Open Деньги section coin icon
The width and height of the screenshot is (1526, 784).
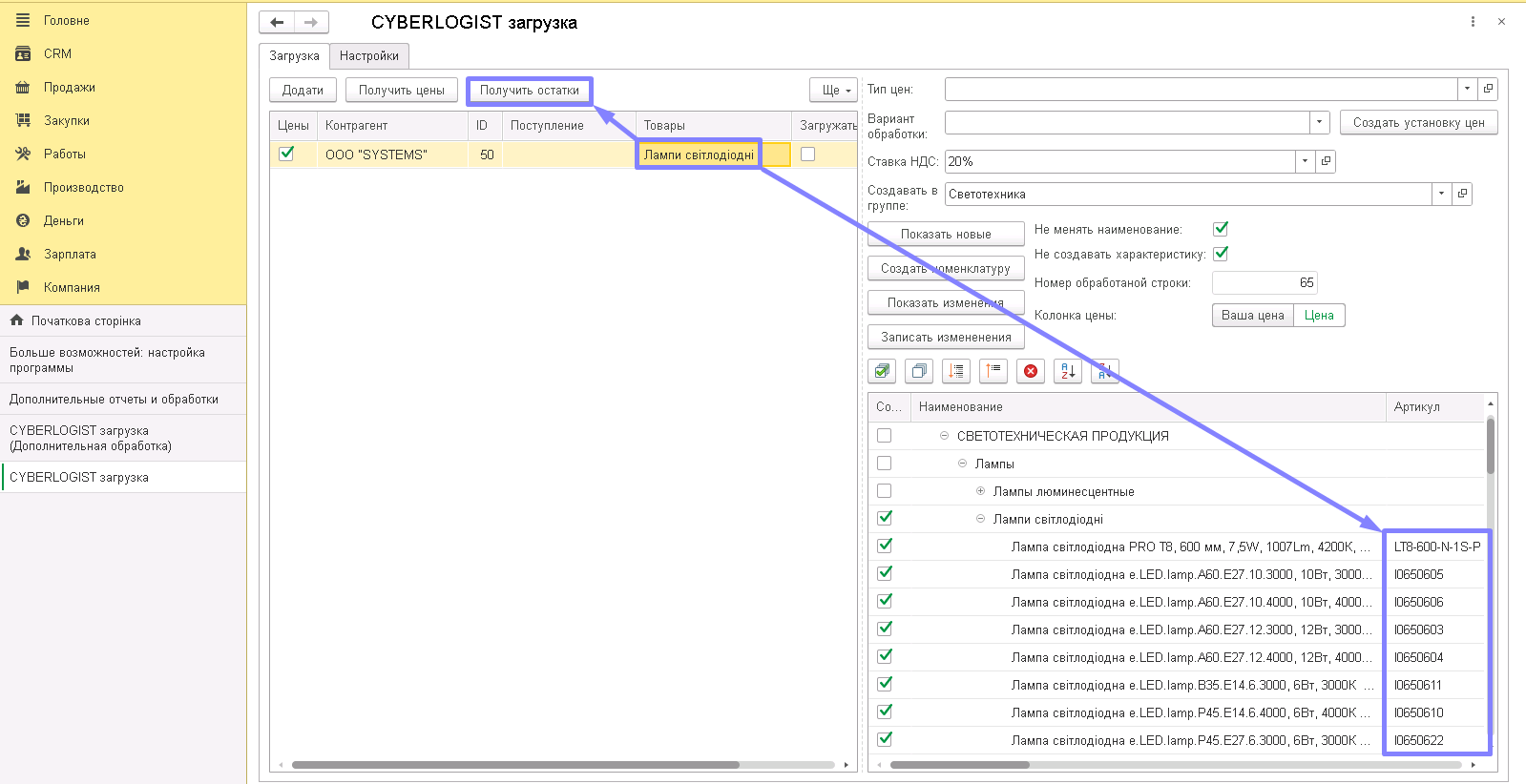tap(23, 220)
